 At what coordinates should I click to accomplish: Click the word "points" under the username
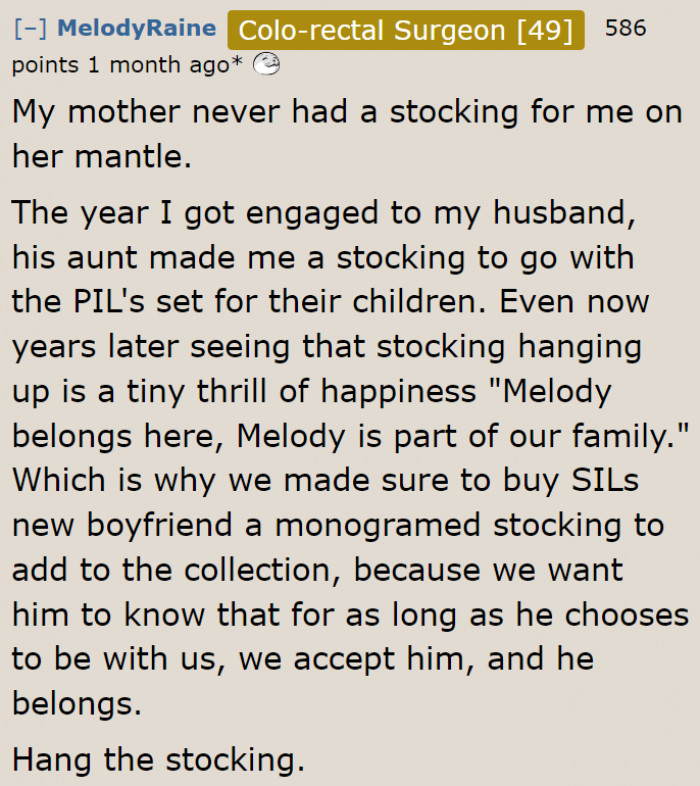45,66
